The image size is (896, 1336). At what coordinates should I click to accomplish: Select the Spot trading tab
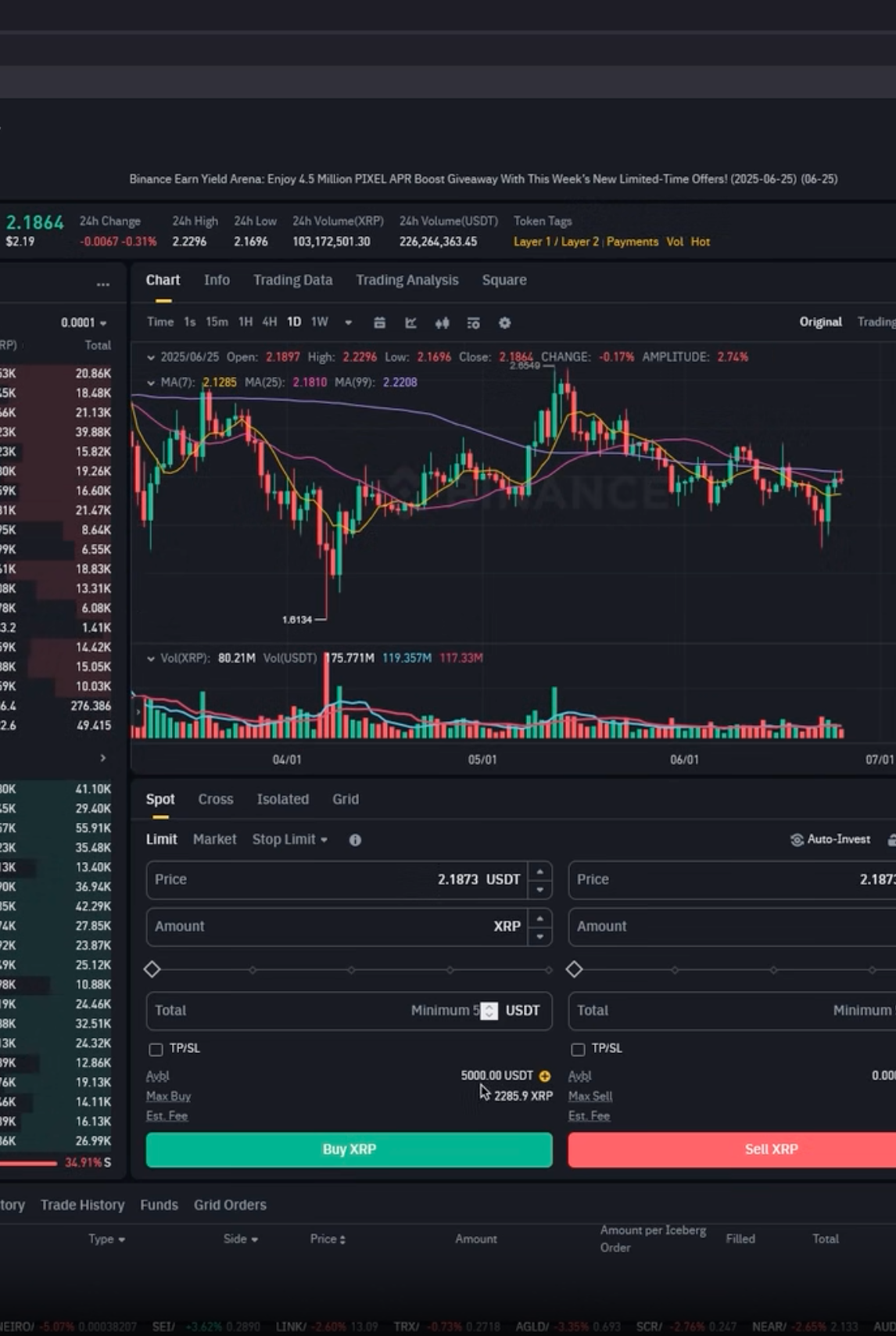[x=160, y=799]
